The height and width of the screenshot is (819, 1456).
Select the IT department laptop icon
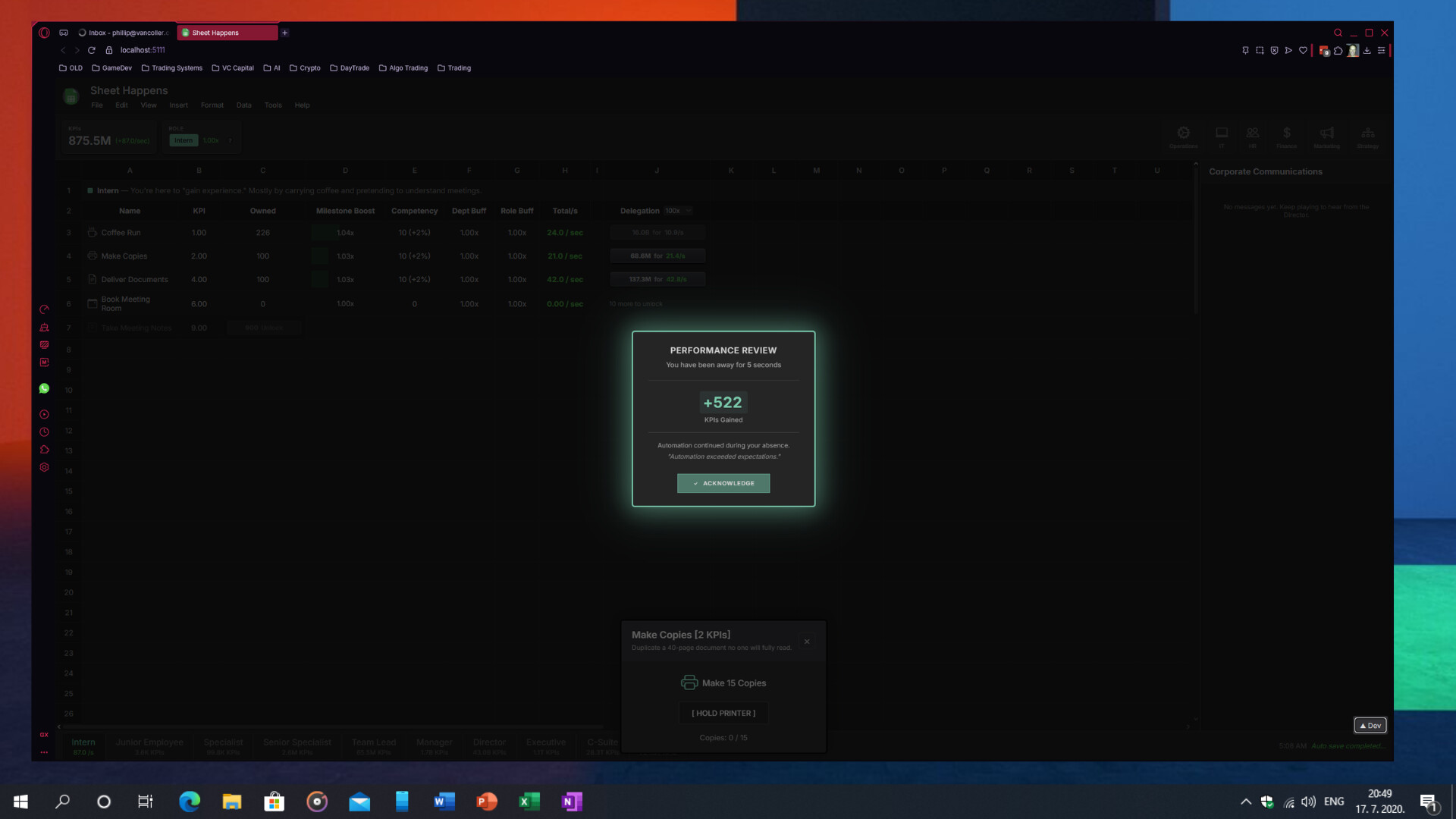tap(1222, 131)
